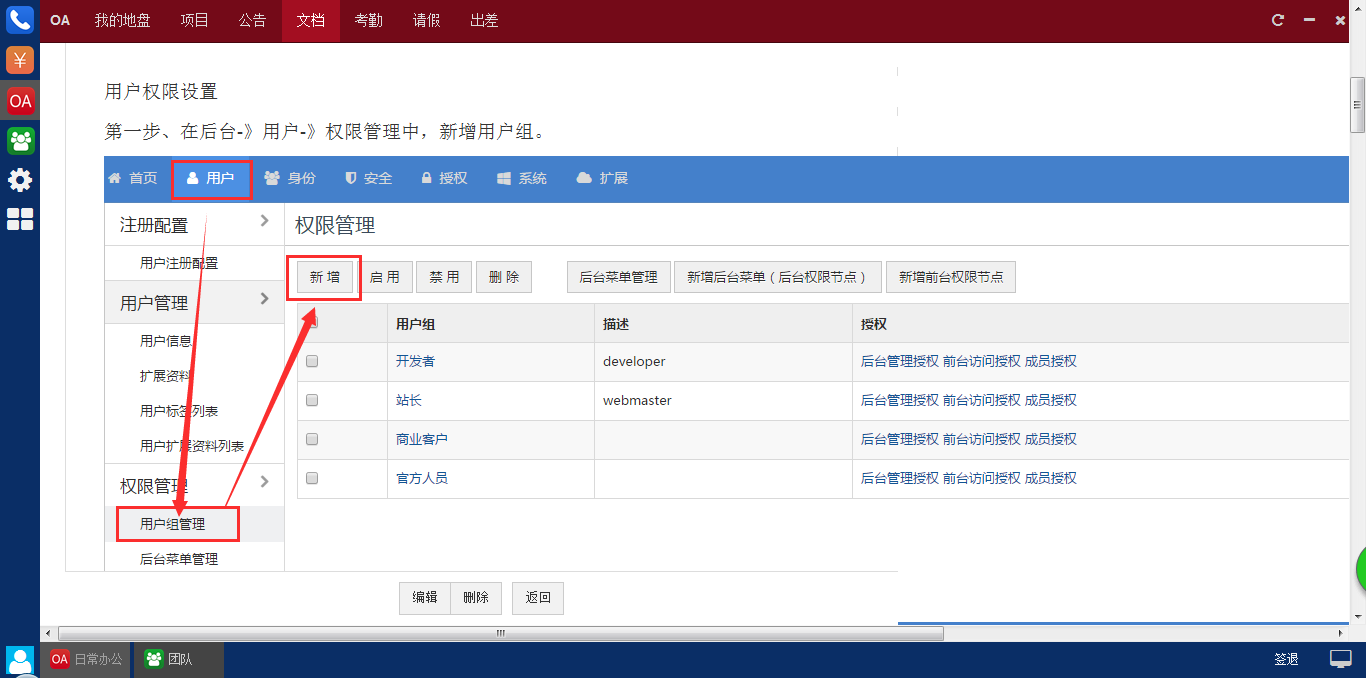Click the horizontal scrollbar thumb
Image resolution: width=1366 pixels, height=678 pixels.
click(x=500, y=633)
